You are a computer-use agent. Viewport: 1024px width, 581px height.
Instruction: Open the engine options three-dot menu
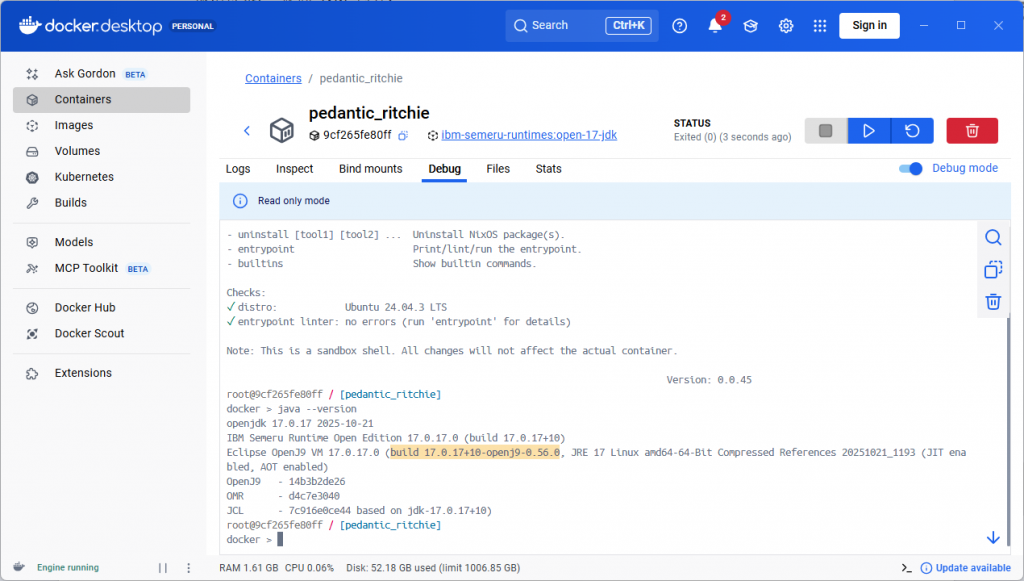point(190,568)
